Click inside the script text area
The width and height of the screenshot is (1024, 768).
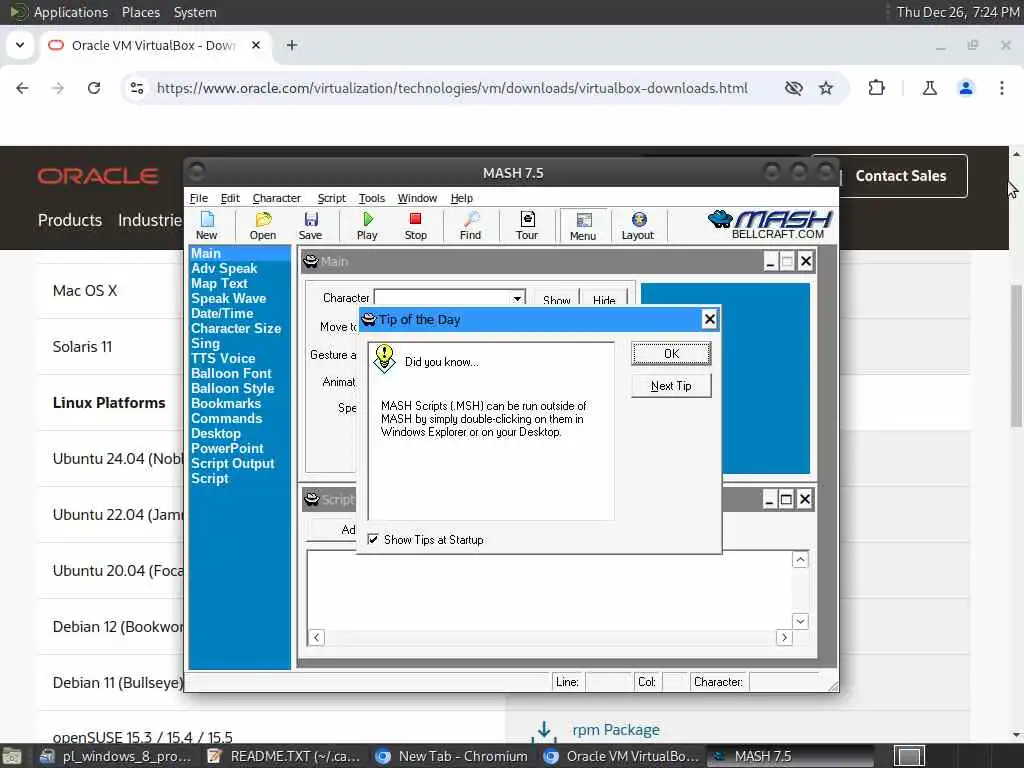(x=549, y=590)
